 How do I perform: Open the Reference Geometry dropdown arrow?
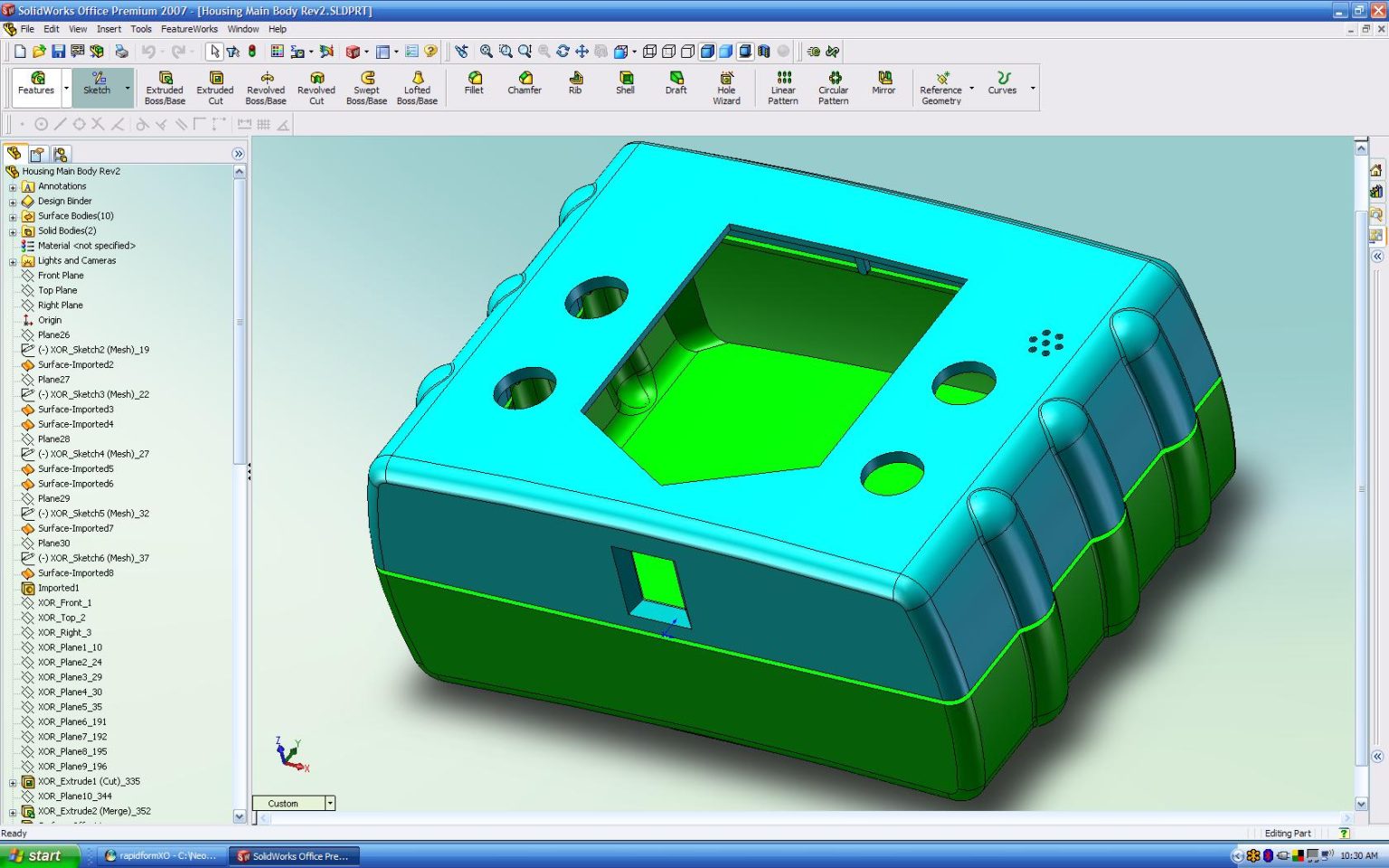[x=971, y=88]
